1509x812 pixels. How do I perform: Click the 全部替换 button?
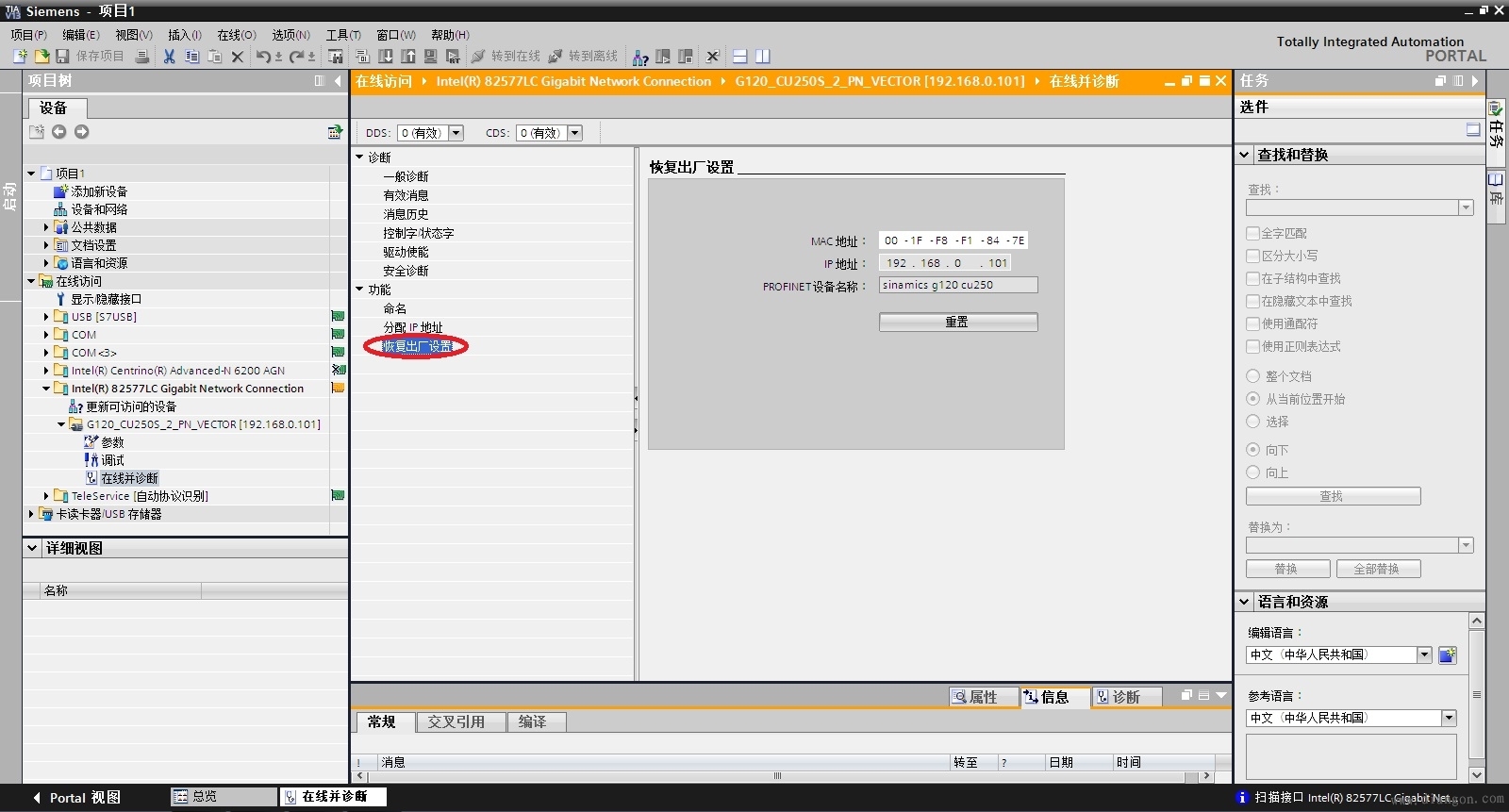[1378, 569]
